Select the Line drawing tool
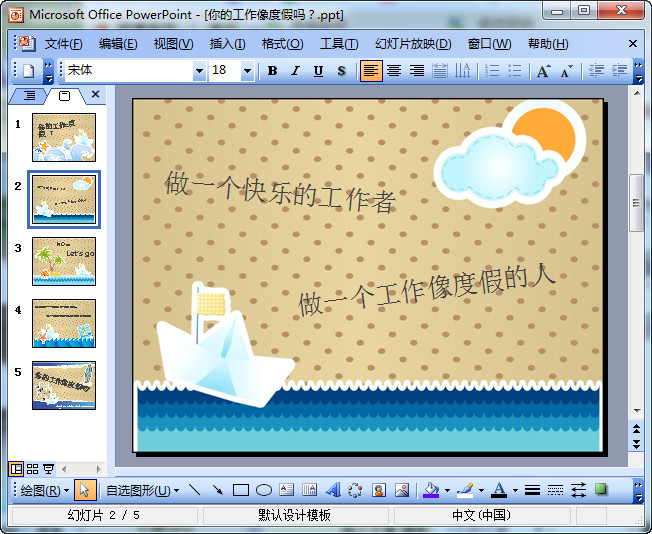The width and height of the screenshot is (652, 534). coord(194,490)
